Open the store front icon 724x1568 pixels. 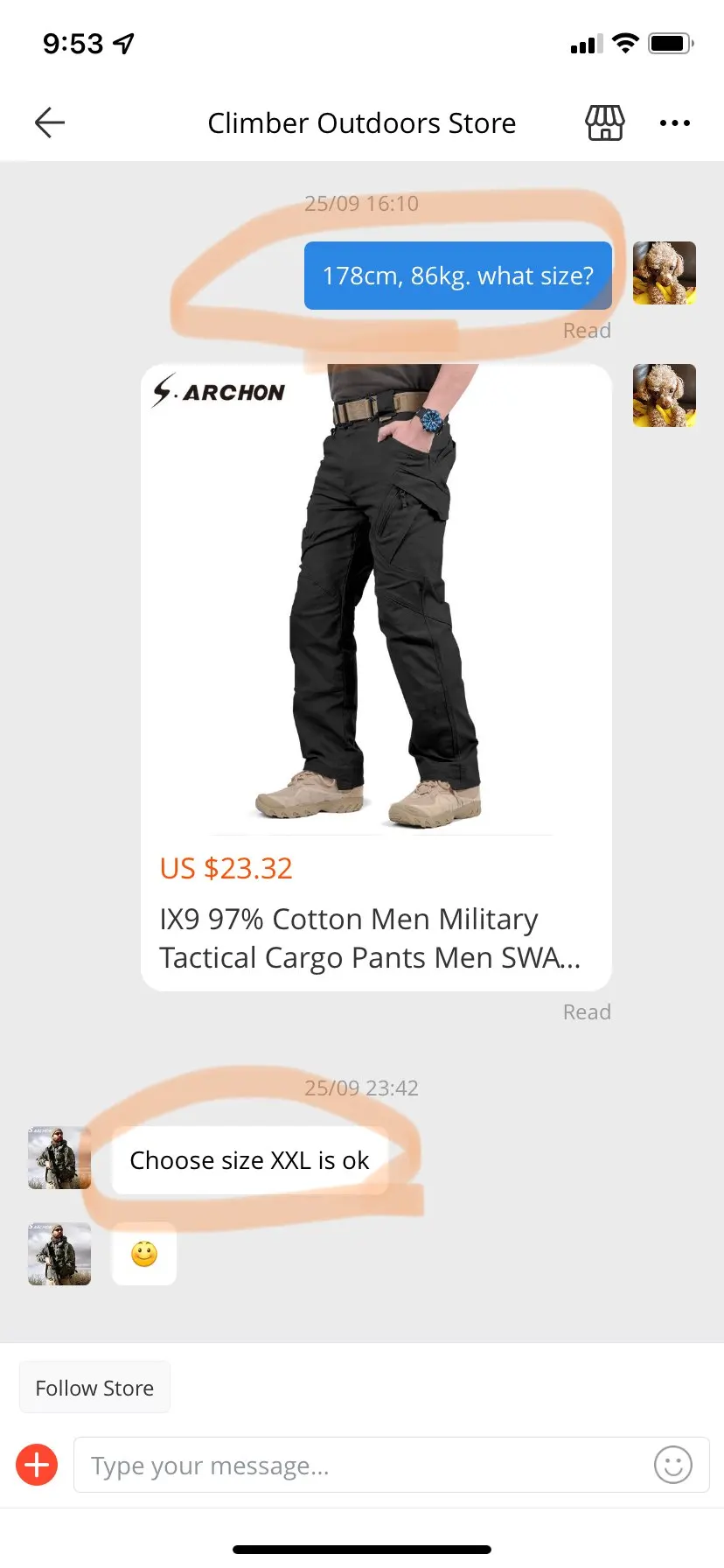(x=605, y=122)
